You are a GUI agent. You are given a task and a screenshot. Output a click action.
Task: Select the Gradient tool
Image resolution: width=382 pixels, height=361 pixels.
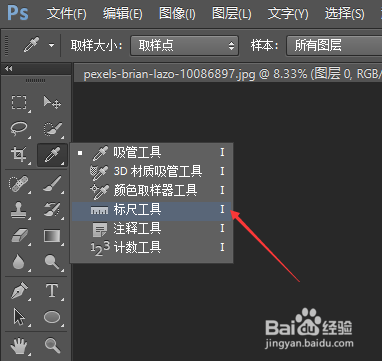[52, 236]
